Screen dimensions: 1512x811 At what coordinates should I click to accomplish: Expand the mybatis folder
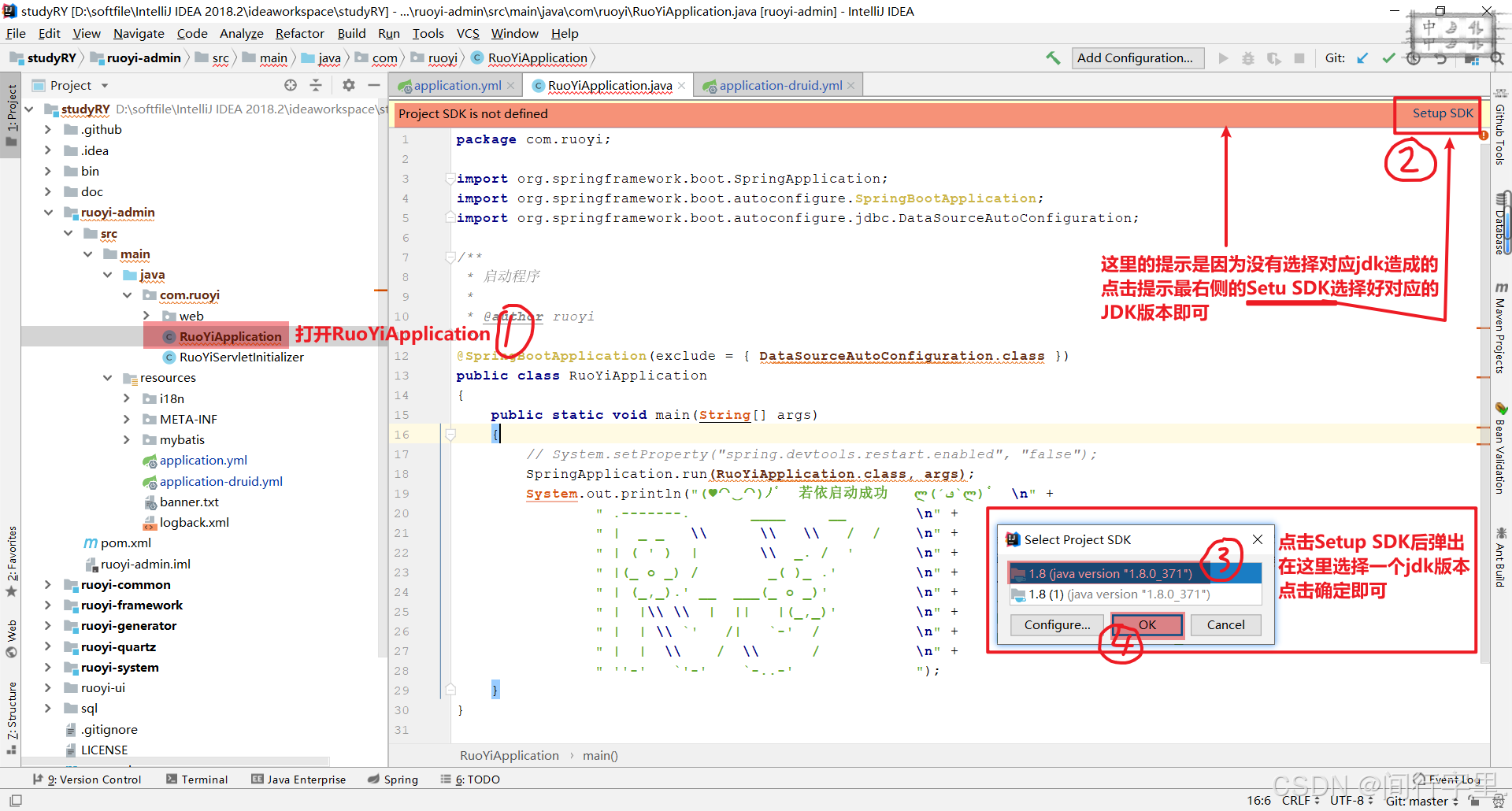(127, 439)
